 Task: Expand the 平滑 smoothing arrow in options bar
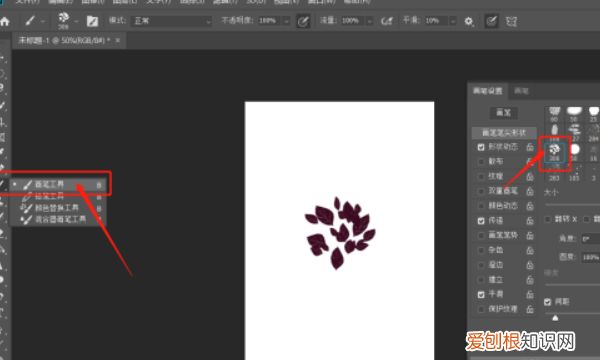453,21
